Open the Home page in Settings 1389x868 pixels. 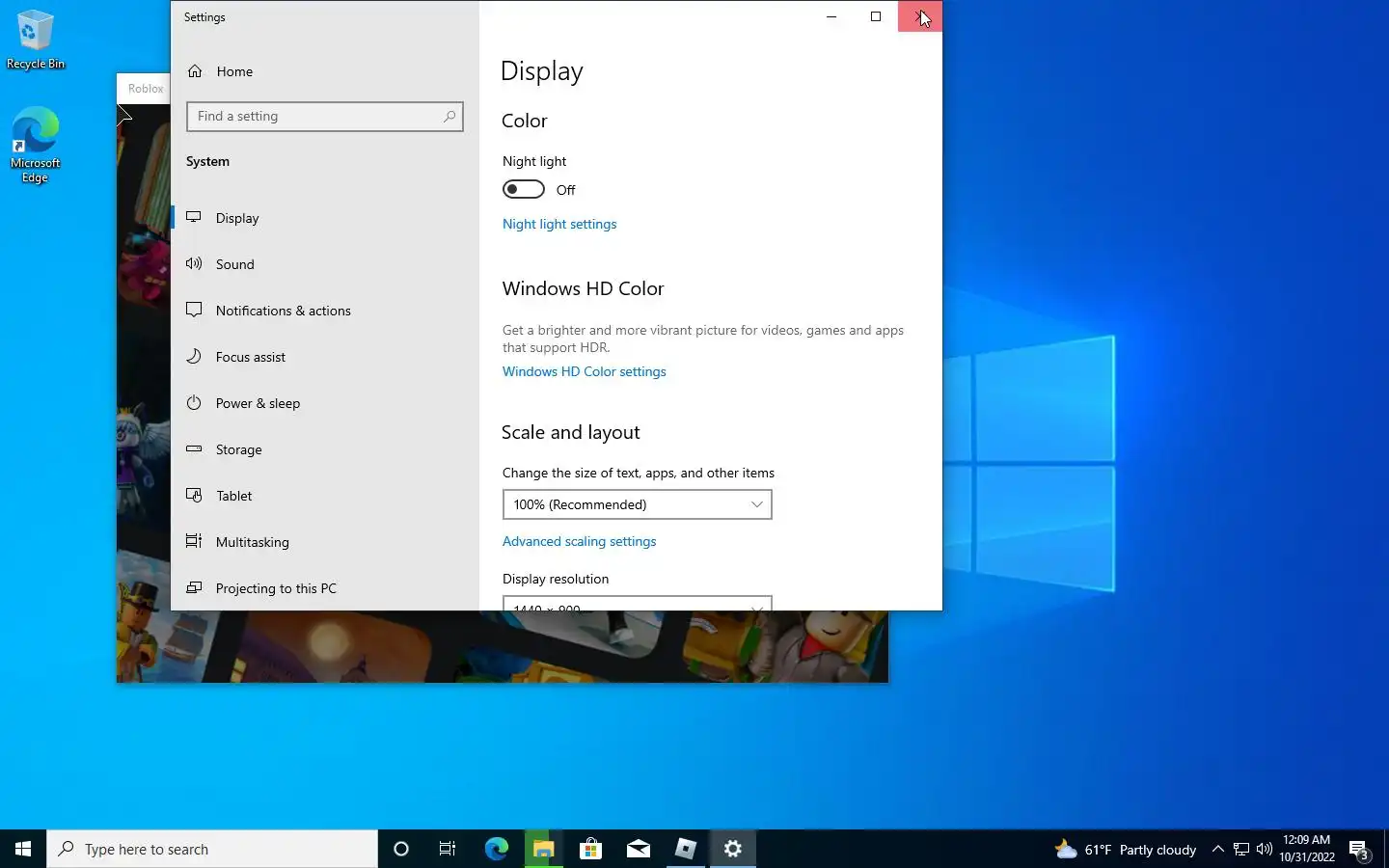pyautogui.click(x=324, y=71)
